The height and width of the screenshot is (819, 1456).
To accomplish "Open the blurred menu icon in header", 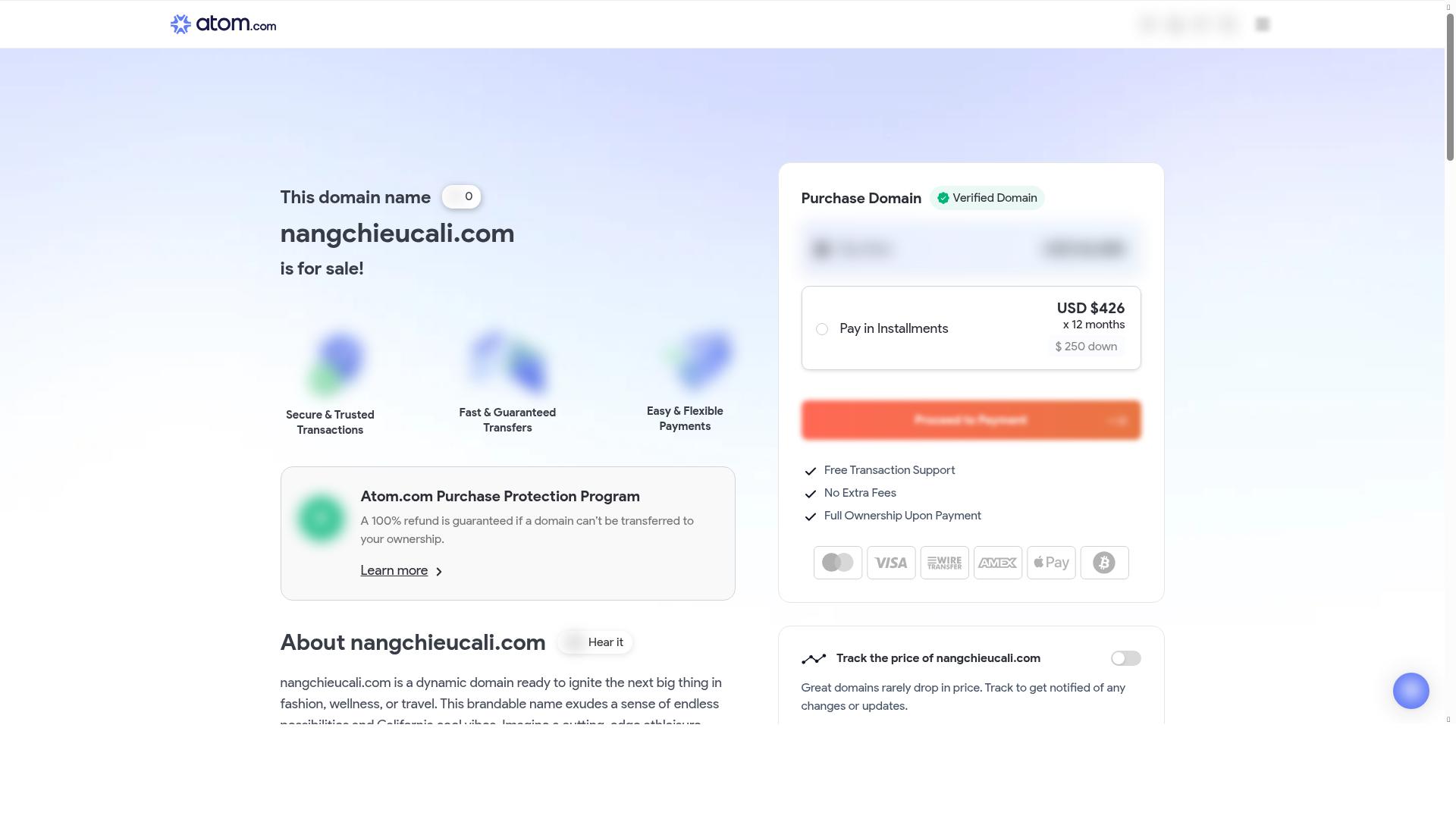I will [1263, 24].
